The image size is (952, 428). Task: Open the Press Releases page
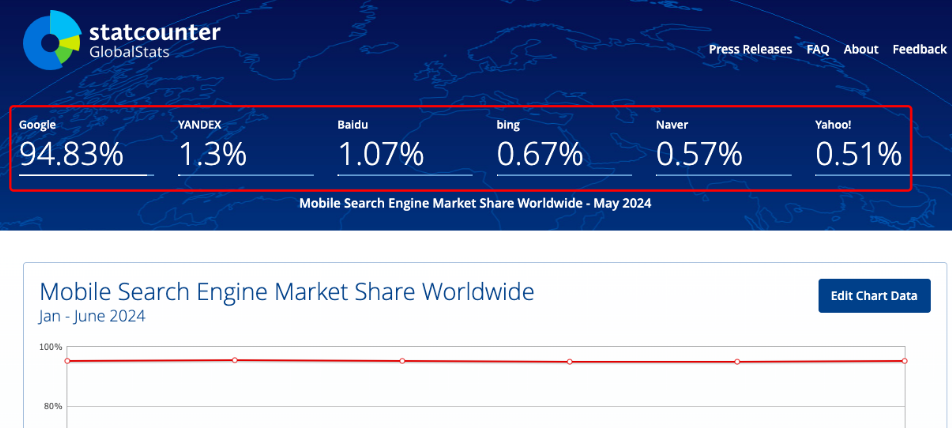click(x=750, y=49)
